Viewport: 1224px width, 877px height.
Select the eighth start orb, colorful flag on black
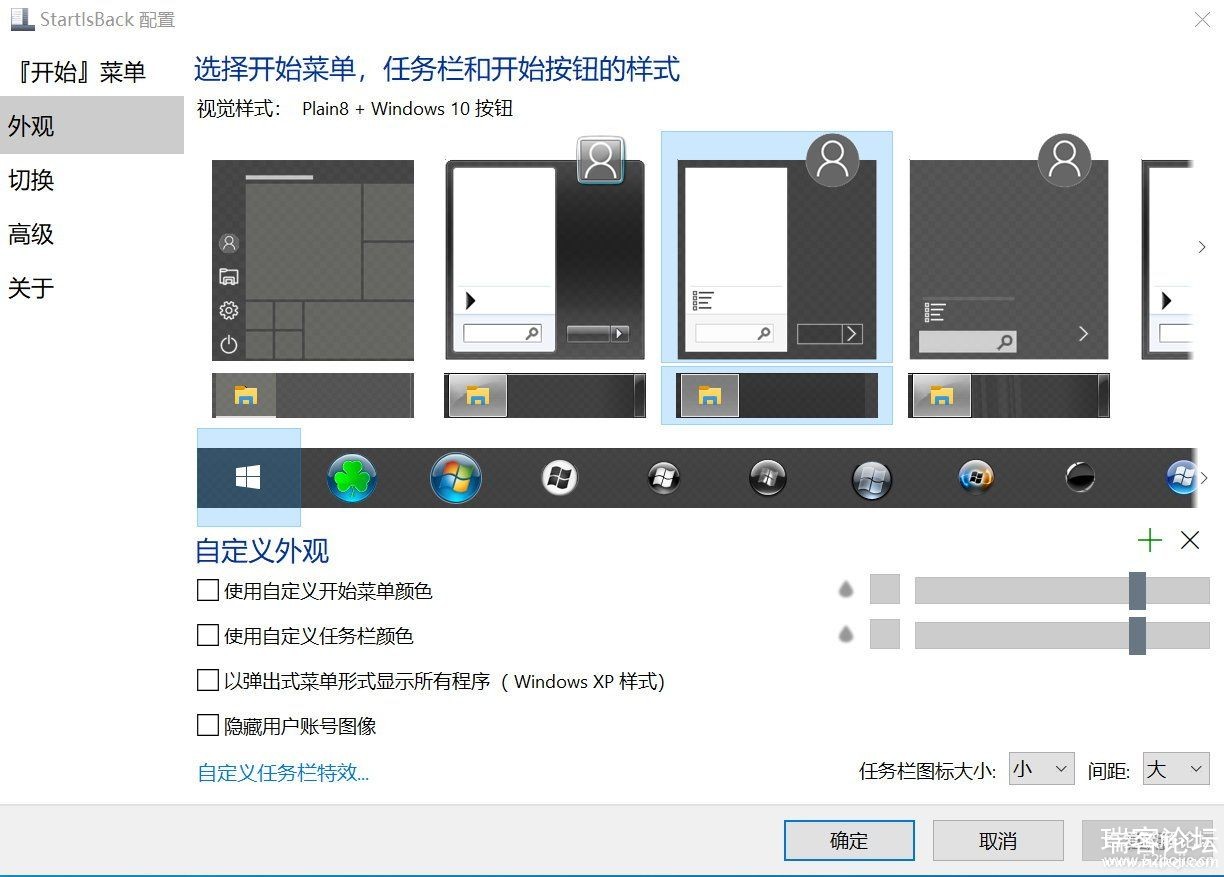pos(975,477)
